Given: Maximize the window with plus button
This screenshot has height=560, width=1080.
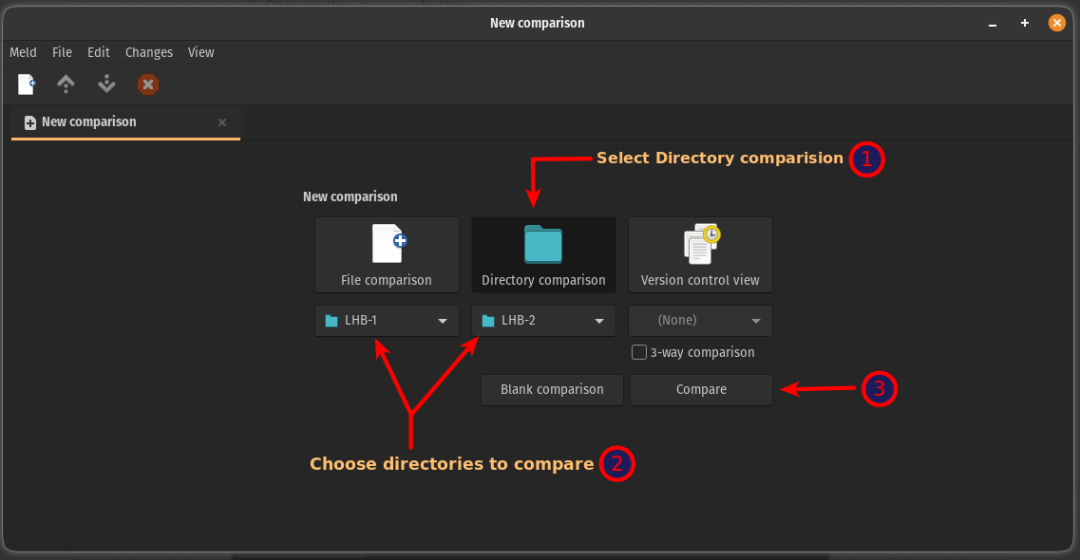Looking at the screenshot, I should (1025, 23).
